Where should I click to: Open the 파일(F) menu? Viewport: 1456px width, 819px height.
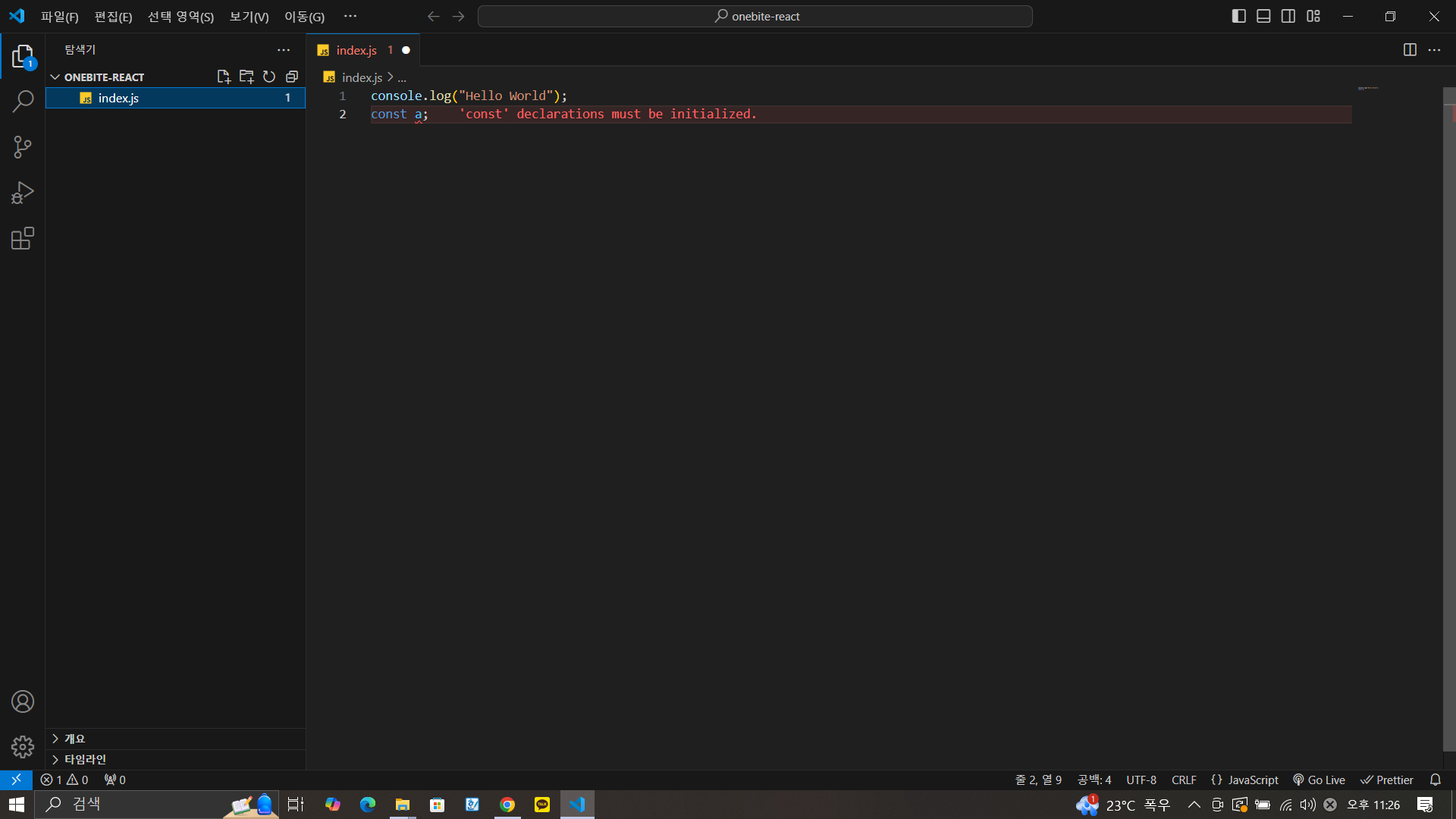coord(59,17)
